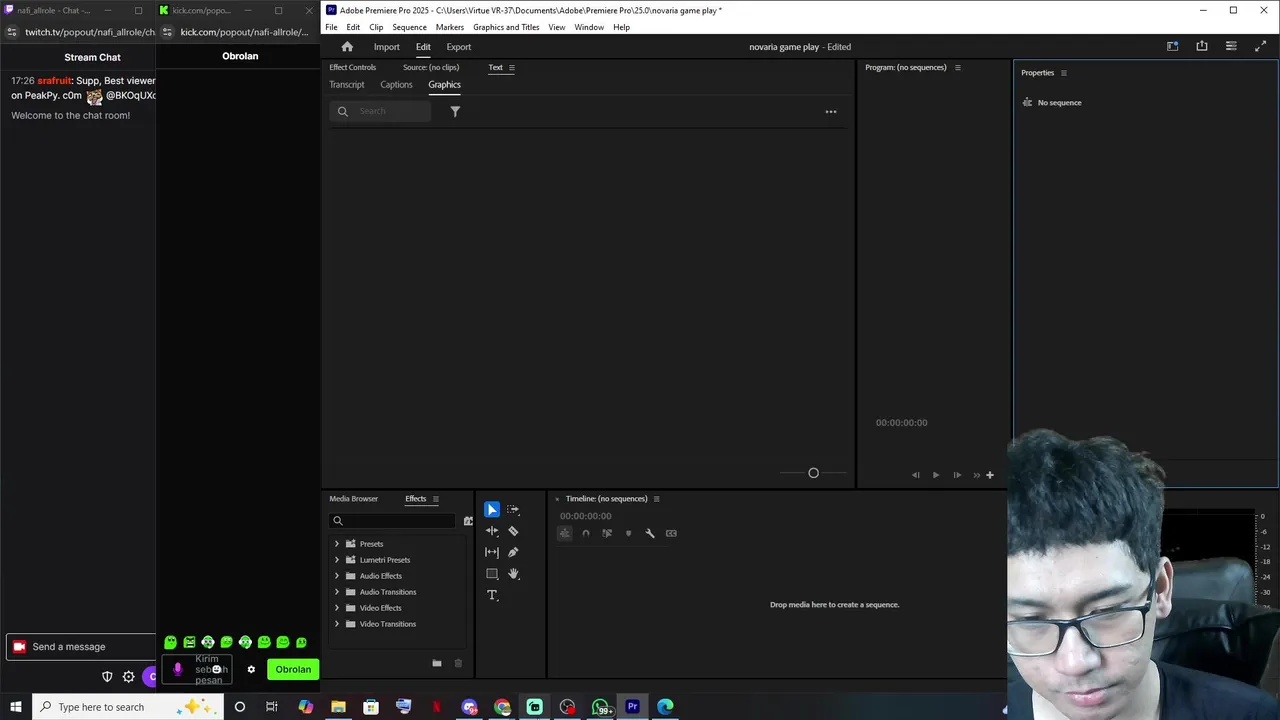Open the Effects panel menu
Image resolution: width=1280 pixels, height=720 pixels.
click(435, 499)
